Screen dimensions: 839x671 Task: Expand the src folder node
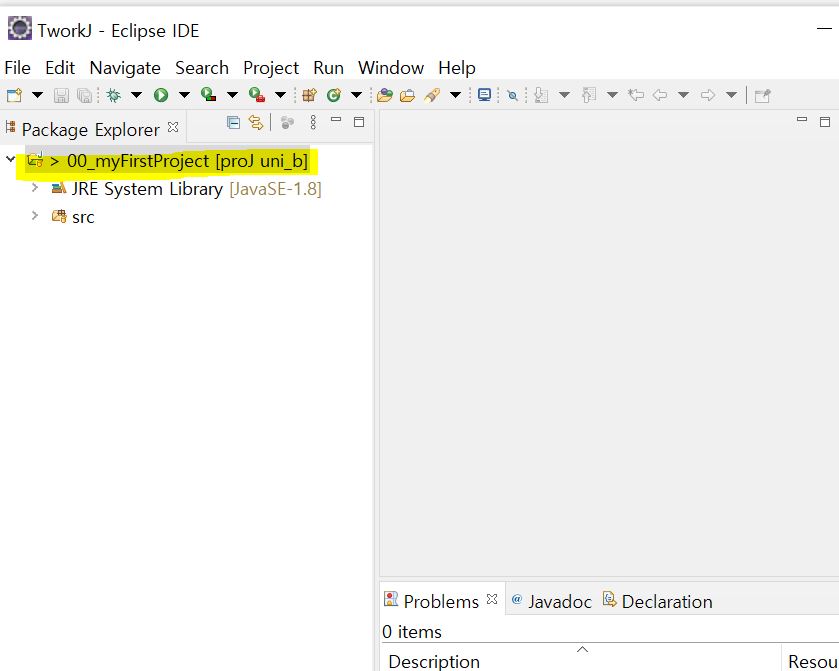[x=35, y=215]
